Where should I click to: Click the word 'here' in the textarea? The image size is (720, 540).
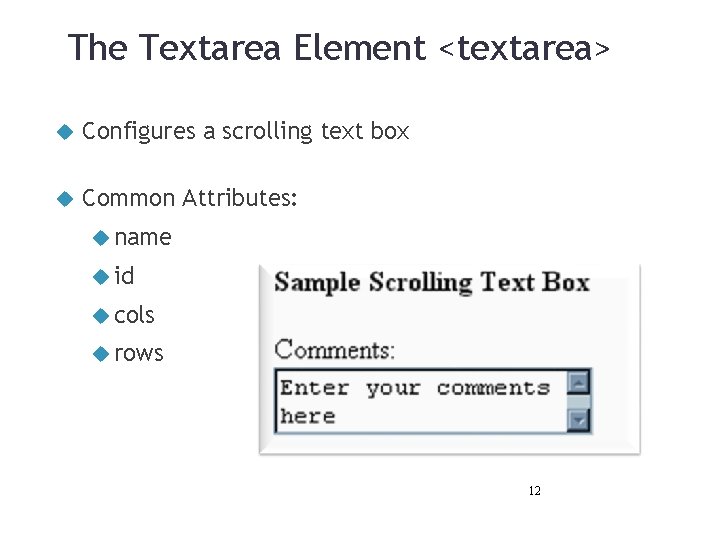point(308,416)
